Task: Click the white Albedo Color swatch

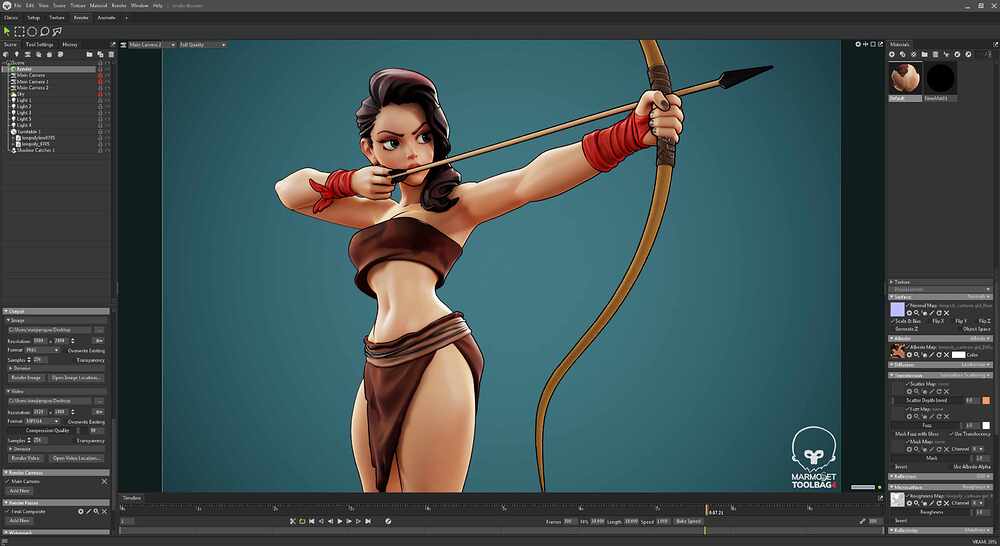Action: click(958, 355)
